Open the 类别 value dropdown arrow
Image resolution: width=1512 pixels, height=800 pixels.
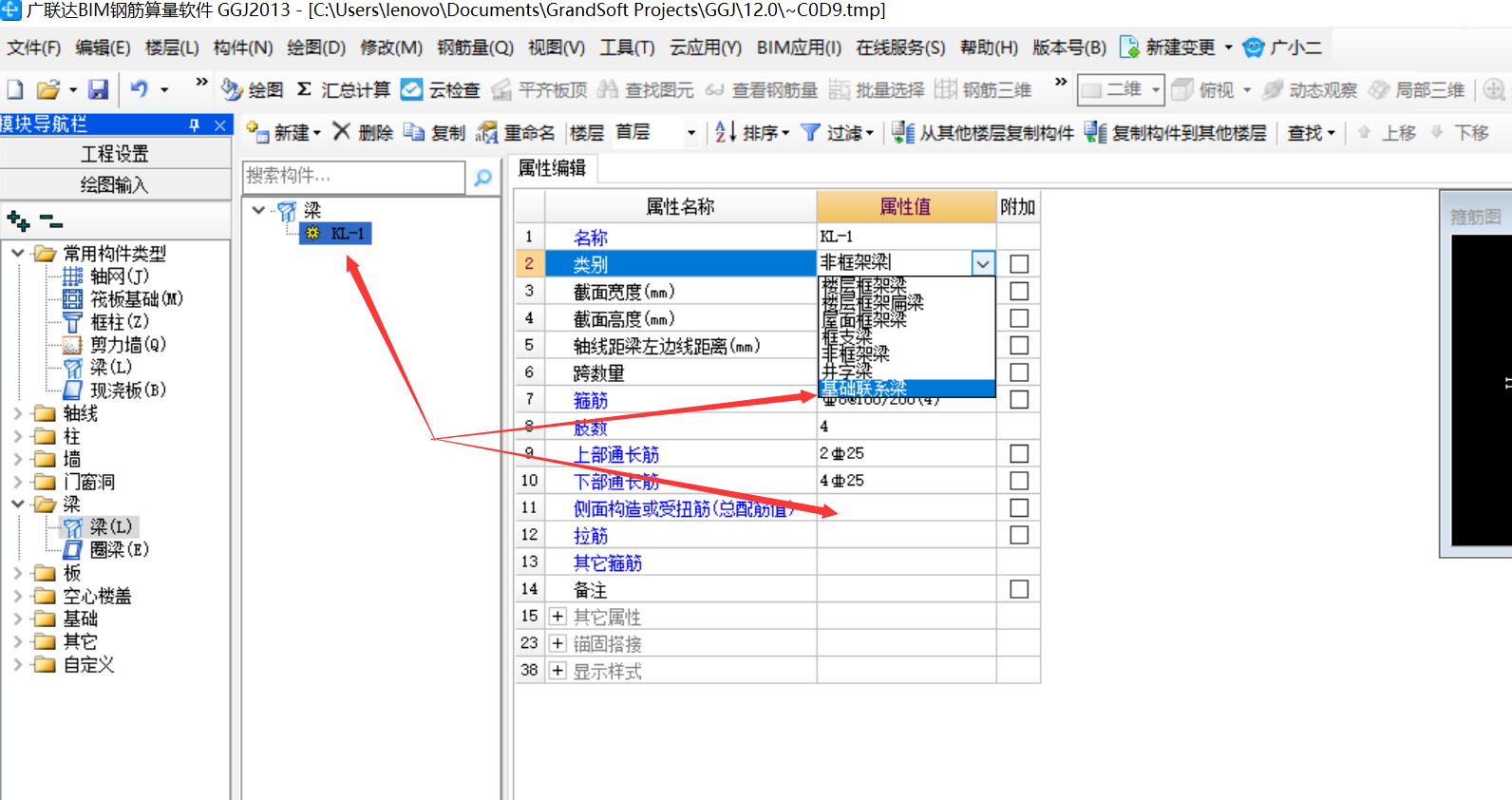(x=983, y=263)
